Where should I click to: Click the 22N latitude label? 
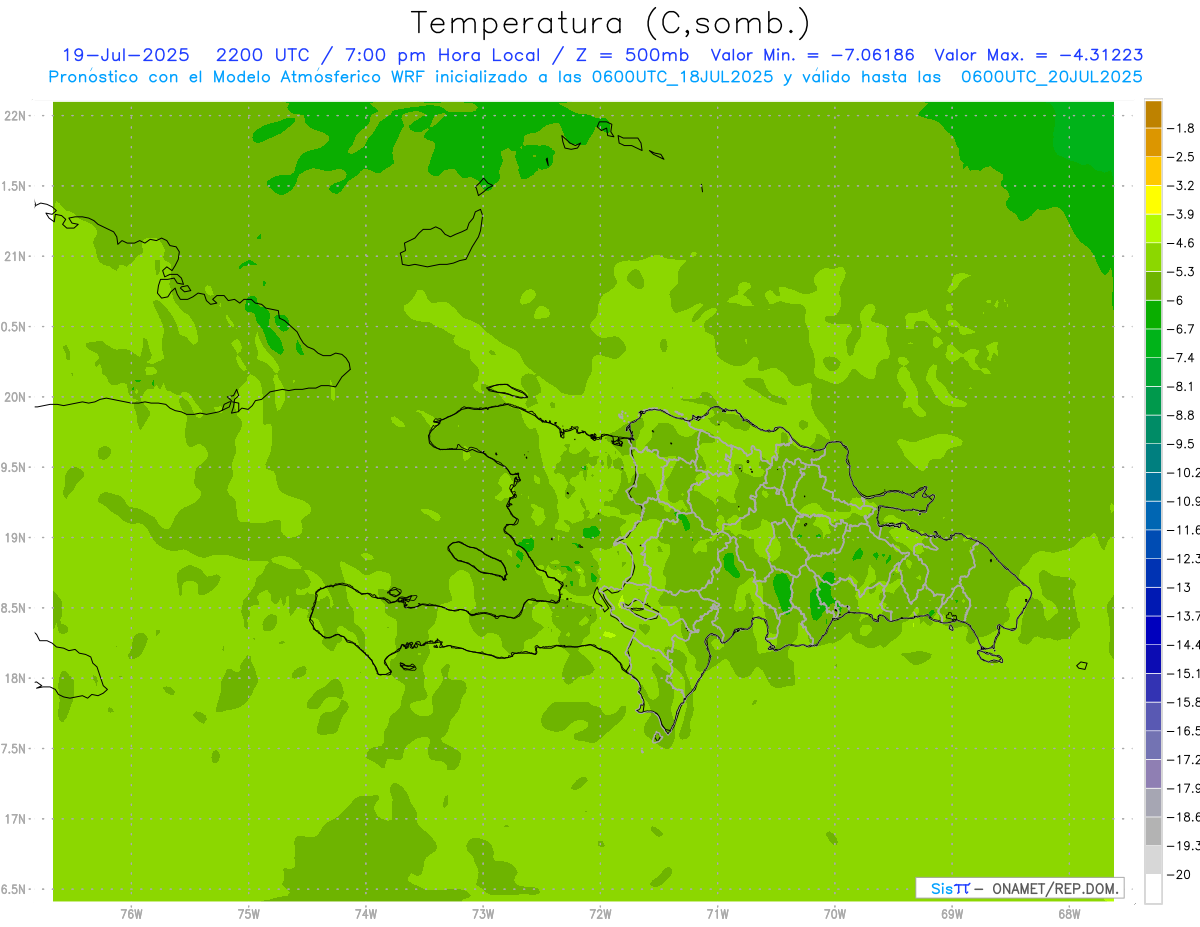click(16, 116)
